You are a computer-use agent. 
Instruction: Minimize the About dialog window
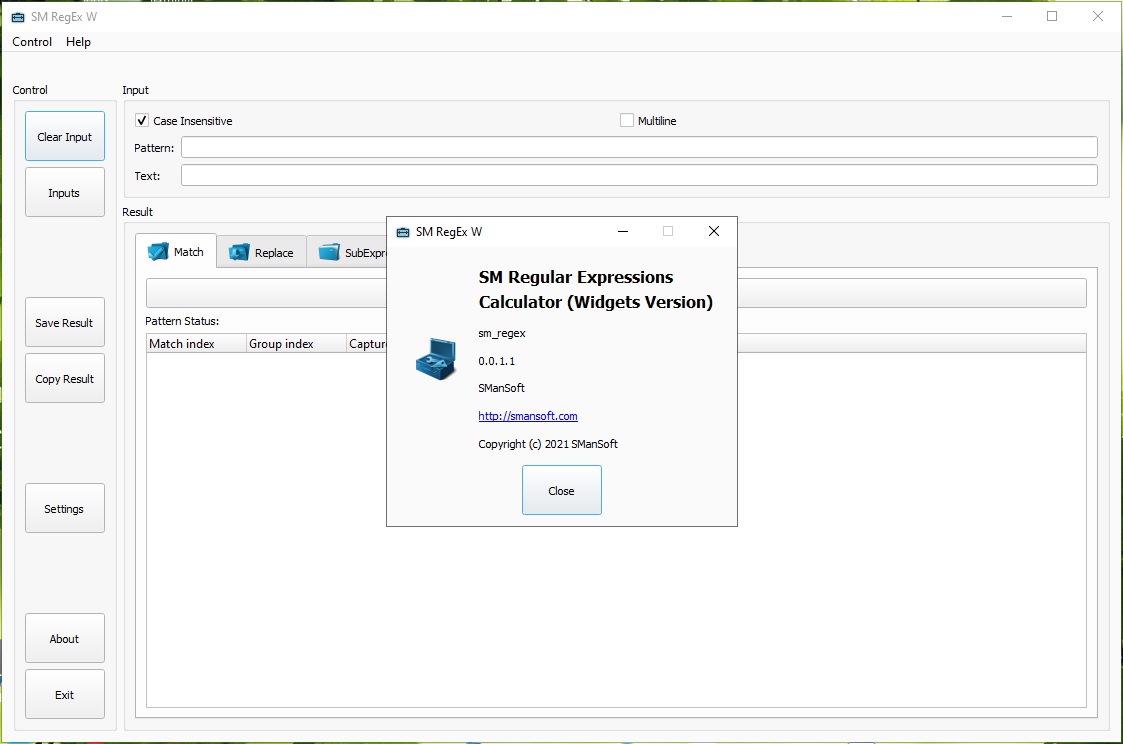623,231
